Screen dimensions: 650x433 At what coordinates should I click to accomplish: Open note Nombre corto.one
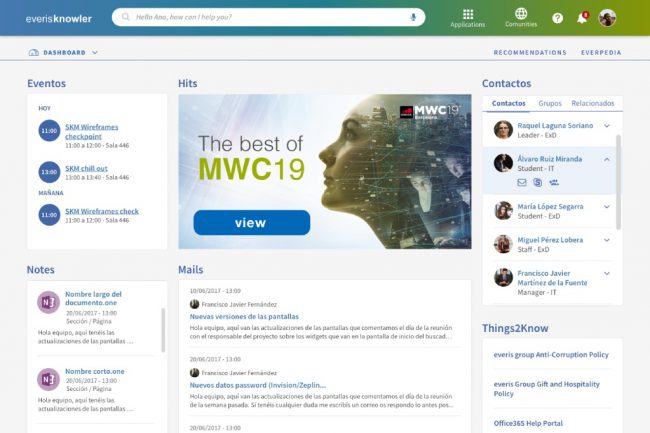click(95, 371)
